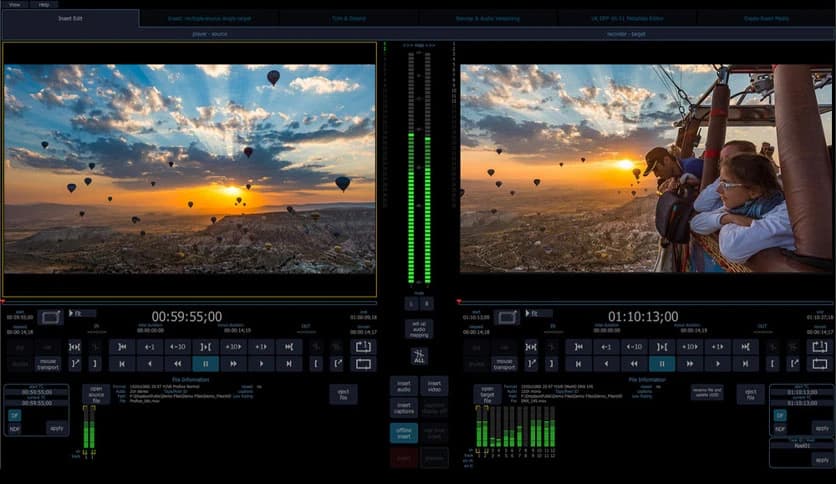Rewind the recorder target player
Screen dimensions: 836x484
point(634,364)
